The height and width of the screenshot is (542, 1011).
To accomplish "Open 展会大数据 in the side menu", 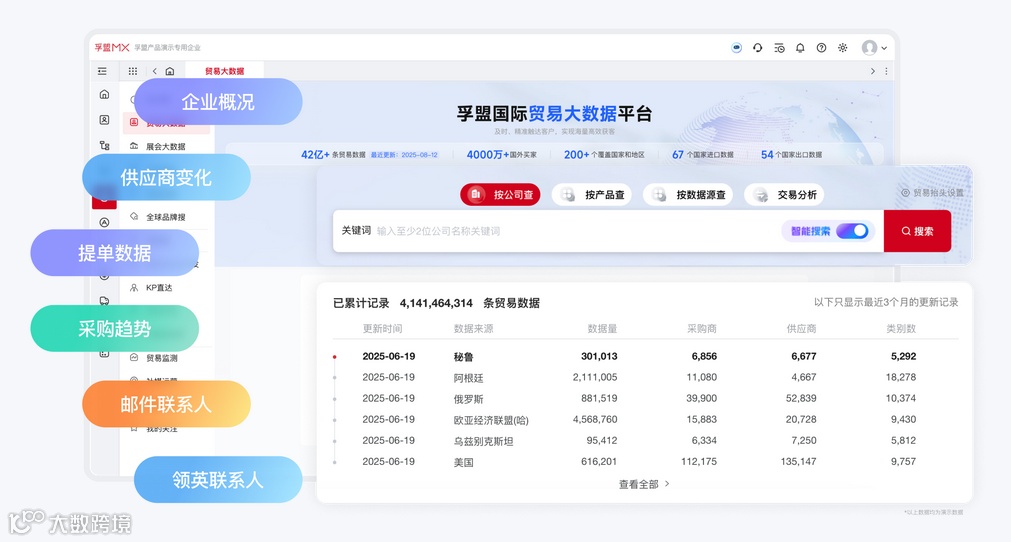I will pyautogui.click(x=165, y=146).
